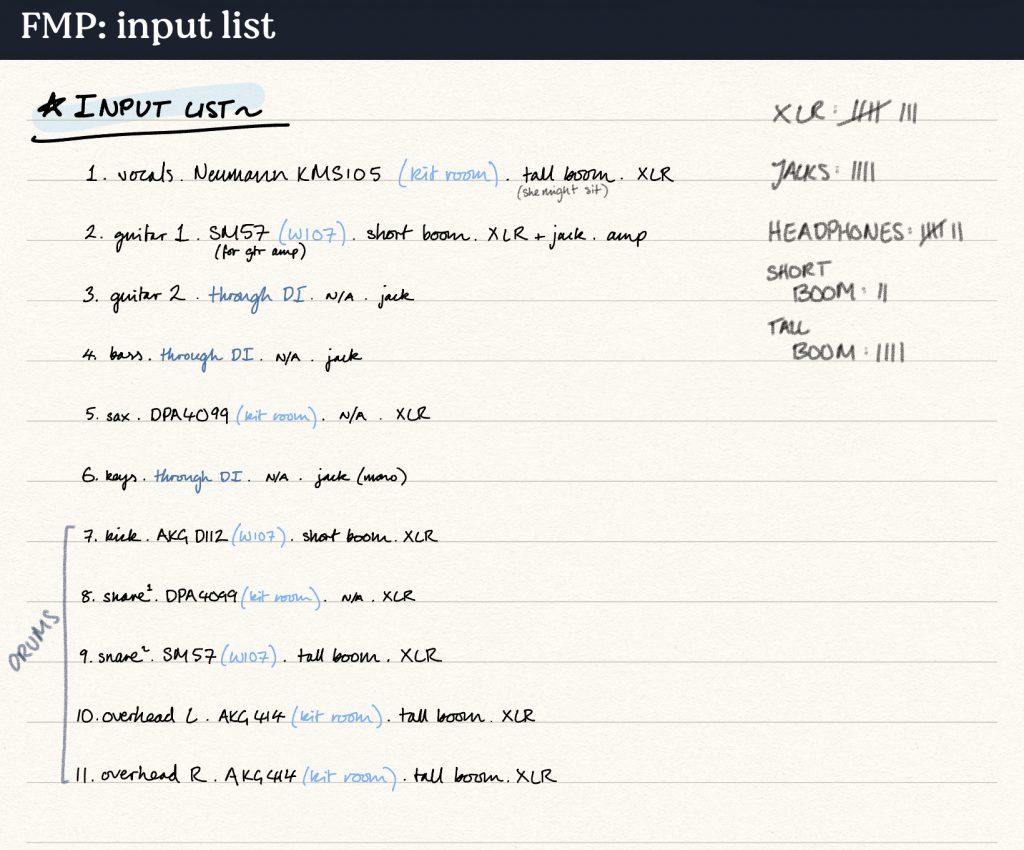
Task: Select "DPA4099" in the sax row
Action: click(189, 415)
